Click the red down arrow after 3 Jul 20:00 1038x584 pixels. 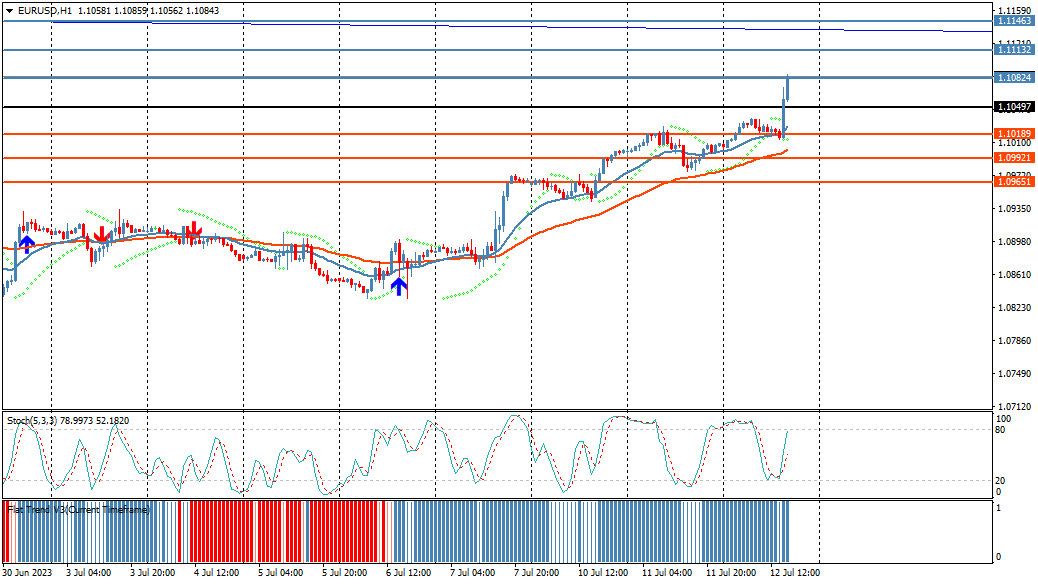click(x=193, y=230)
